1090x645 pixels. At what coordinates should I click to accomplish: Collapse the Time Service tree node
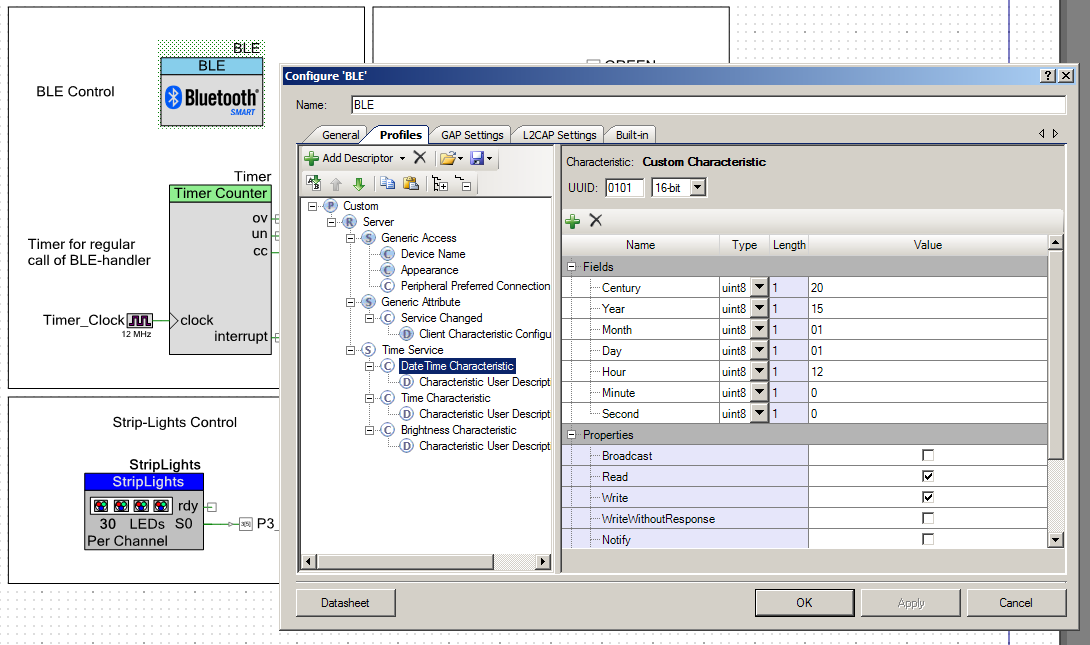(x=350, y=350)
